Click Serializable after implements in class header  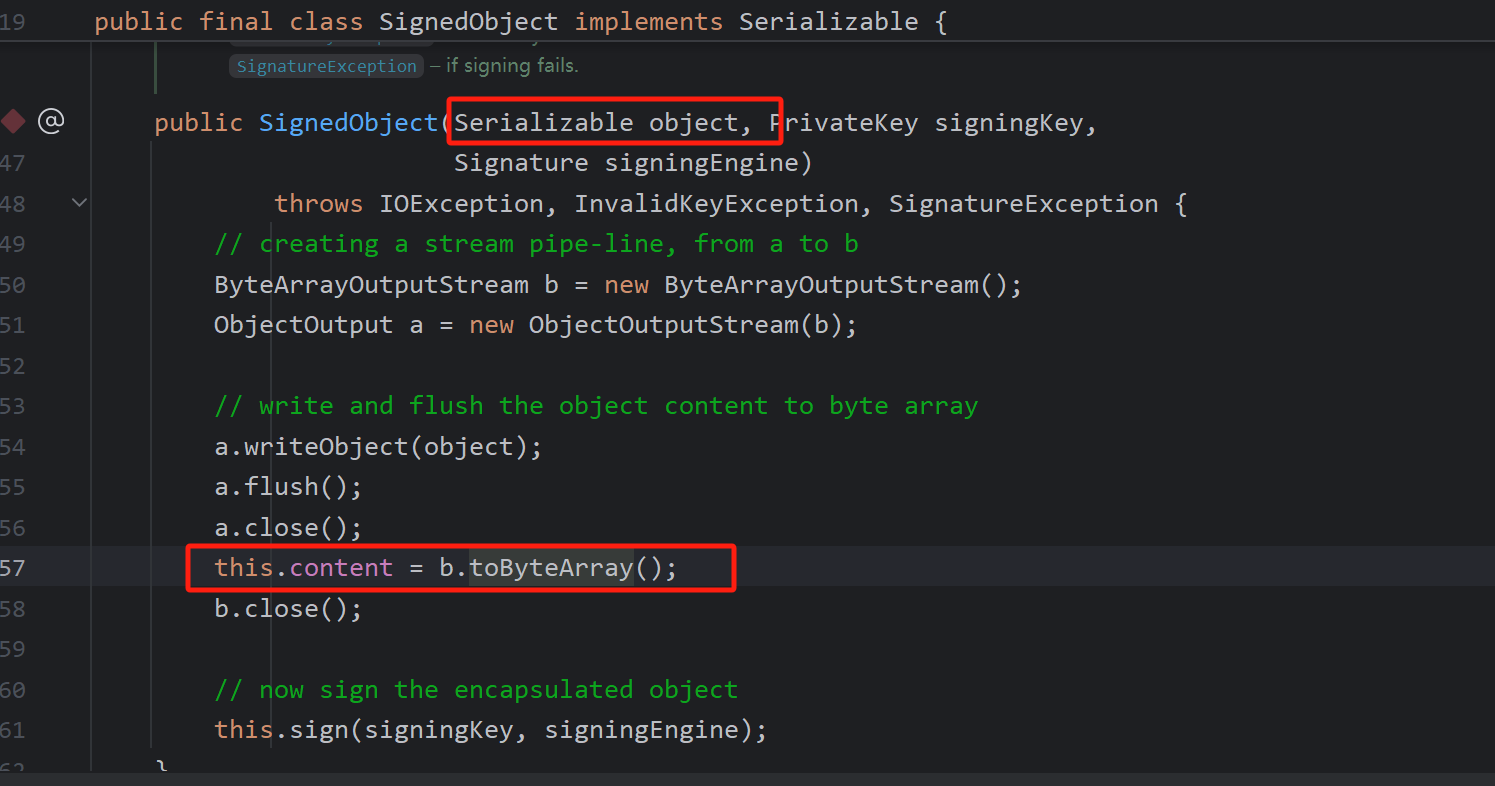pos(829,22)
